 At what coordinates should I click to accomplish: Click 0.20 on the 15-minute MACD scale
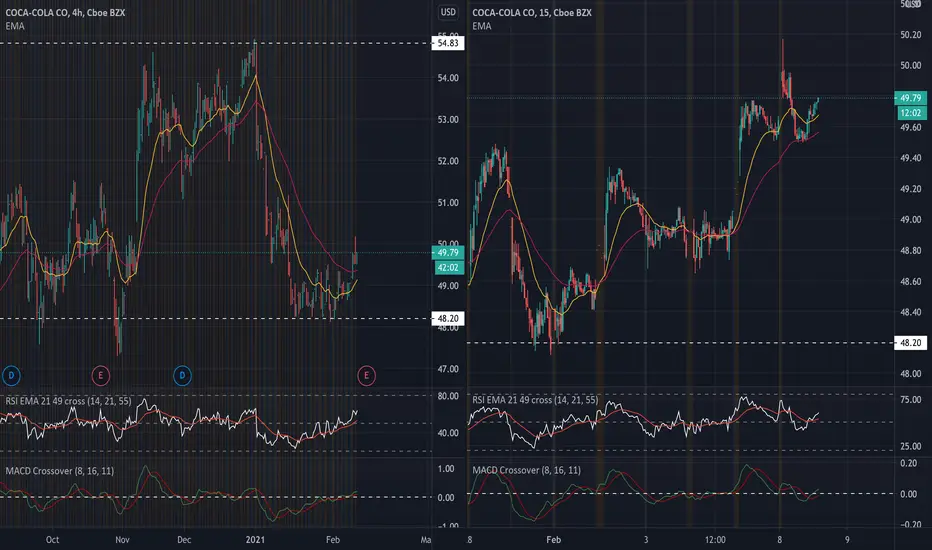pos(908,463)
